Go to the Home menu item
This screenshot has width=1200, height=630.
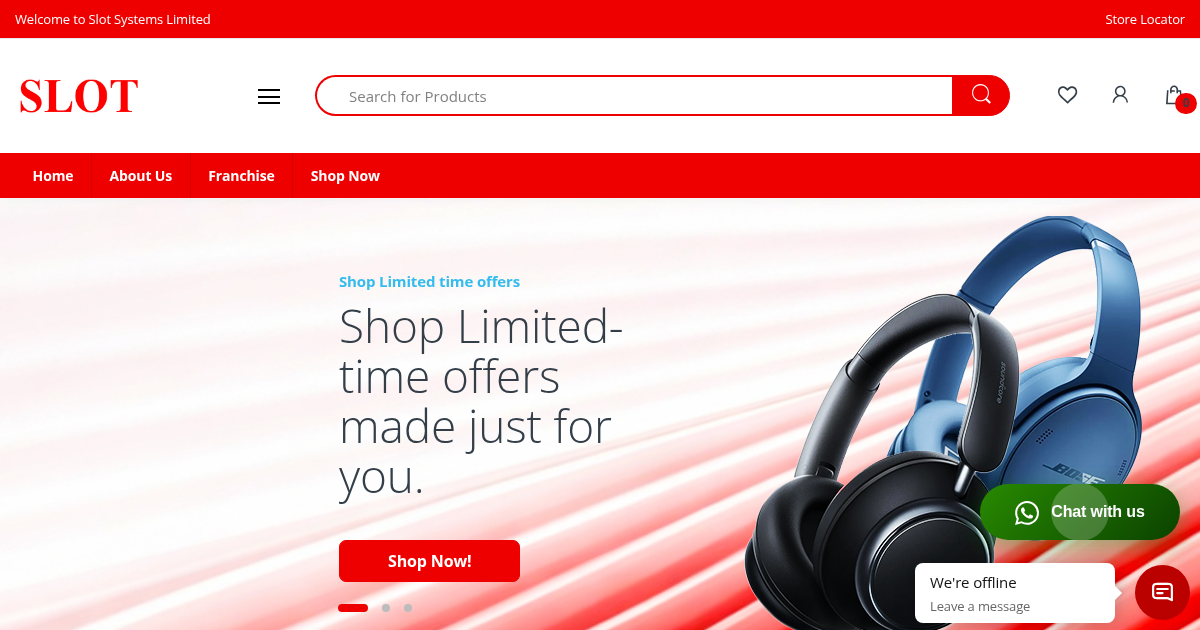(53, 176)
